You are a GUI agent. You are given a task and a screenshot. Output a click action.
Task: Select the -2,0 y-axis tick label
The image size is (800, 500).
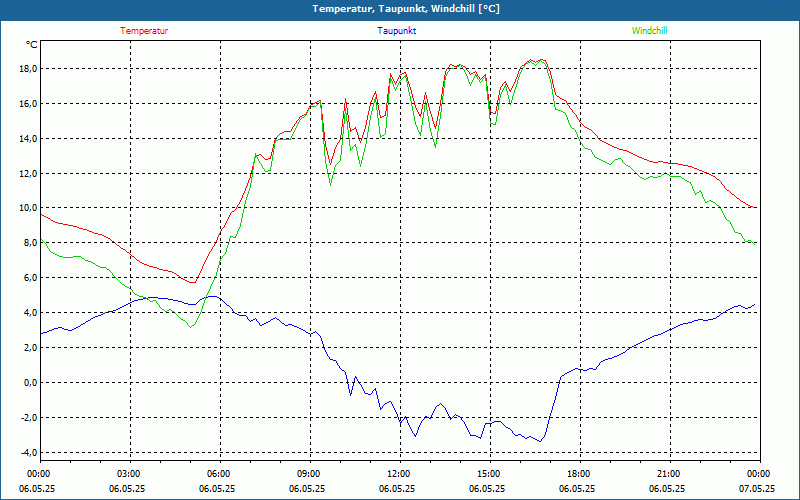(x=28, y=417)
